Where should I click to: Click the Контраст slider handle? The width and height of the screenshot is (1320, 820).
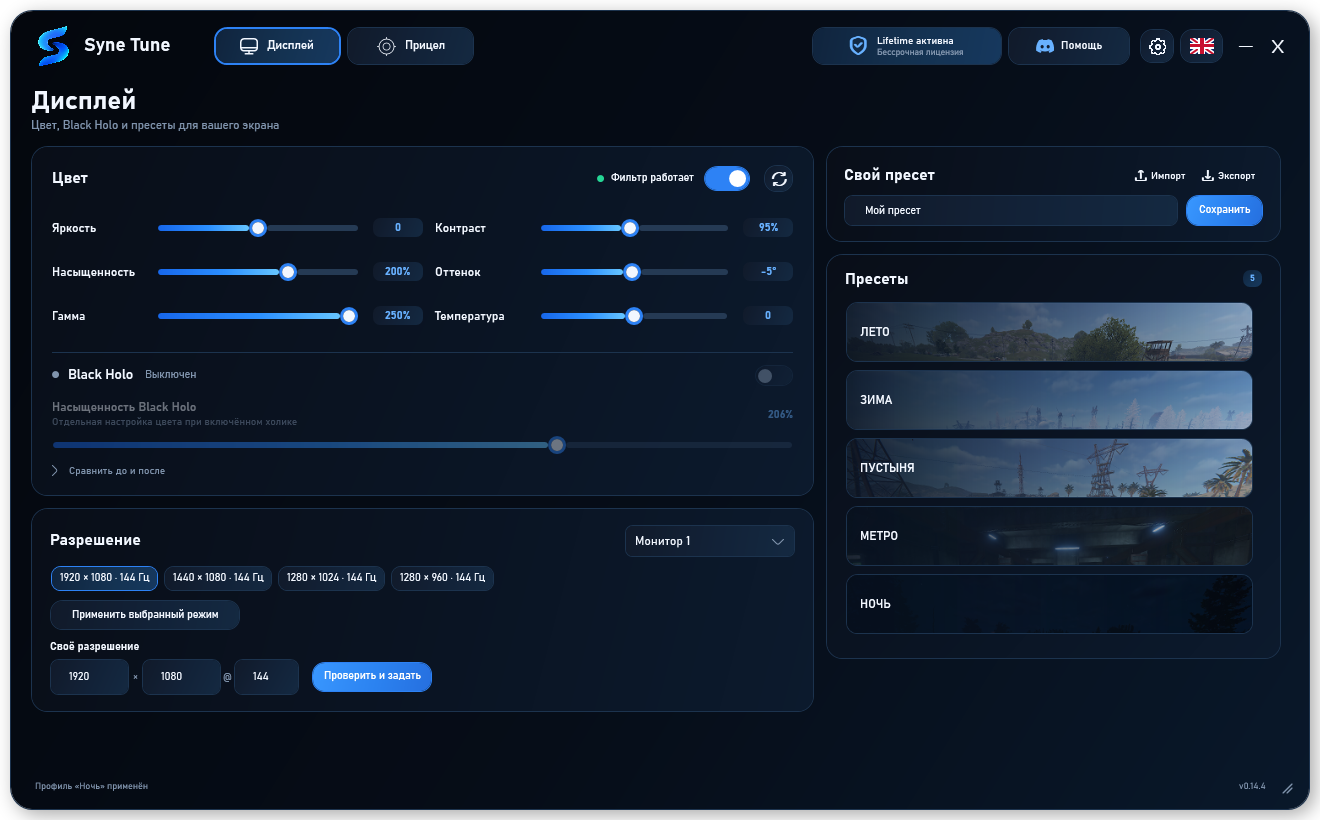pyautogui.click(x=630, y=228)
